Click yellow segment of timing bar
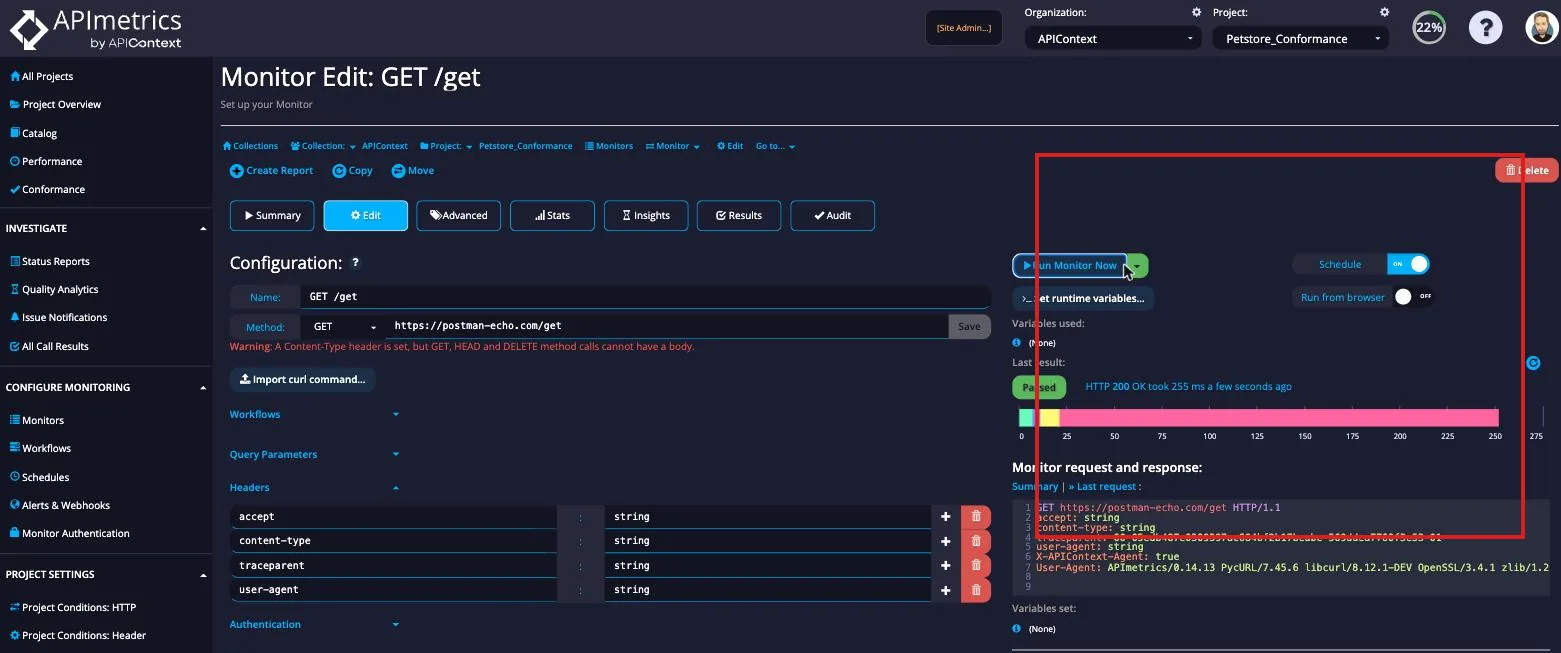This screenshot has height=653, width=1561. click(1049, 418)
